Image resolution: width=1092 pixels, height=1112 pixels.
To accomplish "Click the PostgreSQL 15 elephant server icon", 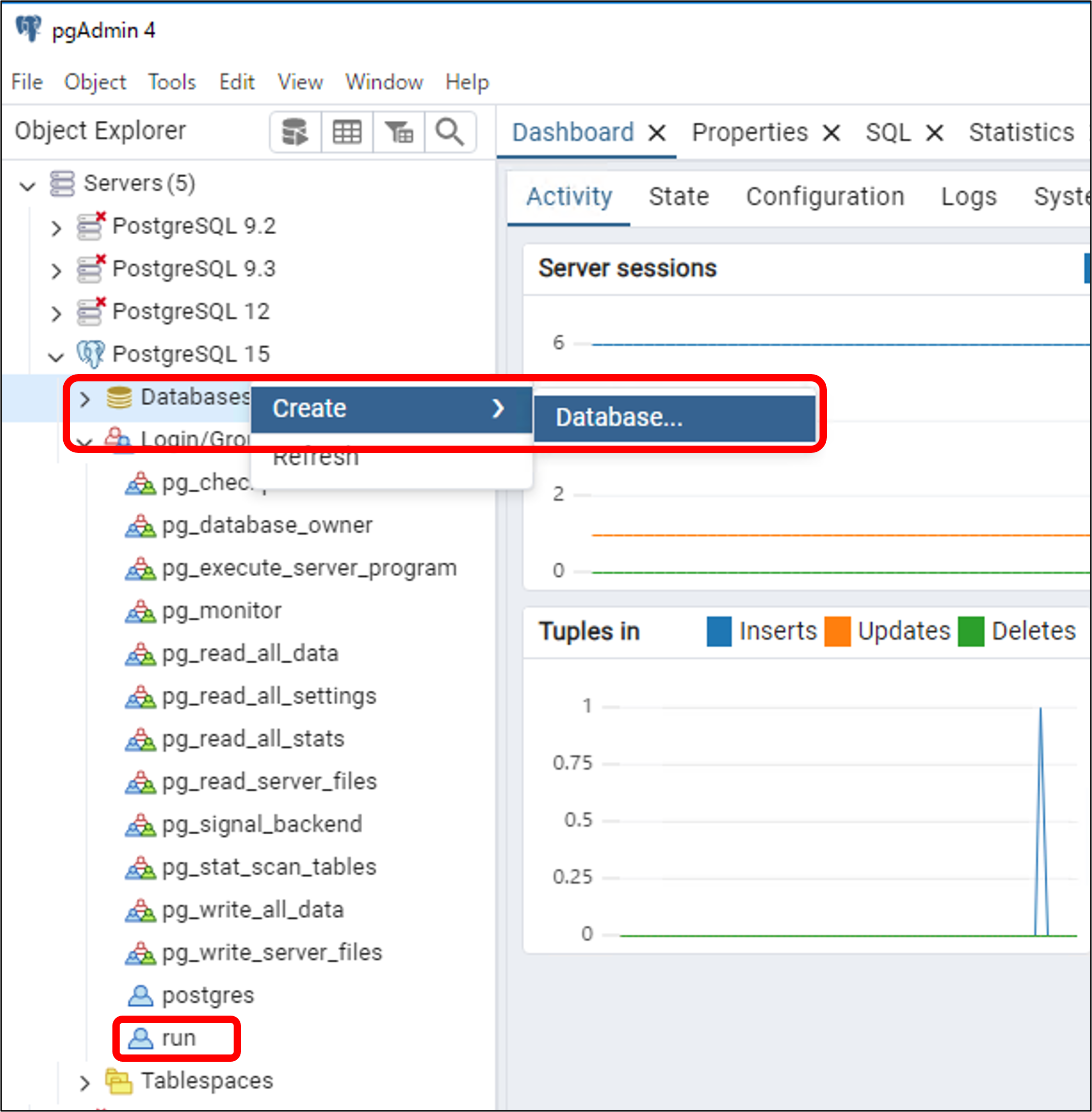I will 91,354.
